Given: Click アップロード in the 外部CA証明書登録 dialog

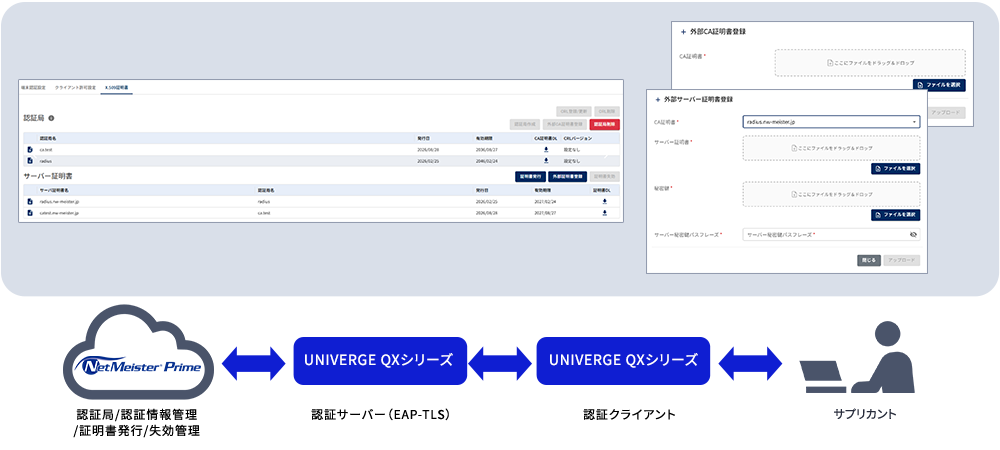Looking at the screenshot, I should tap(947, 112).
